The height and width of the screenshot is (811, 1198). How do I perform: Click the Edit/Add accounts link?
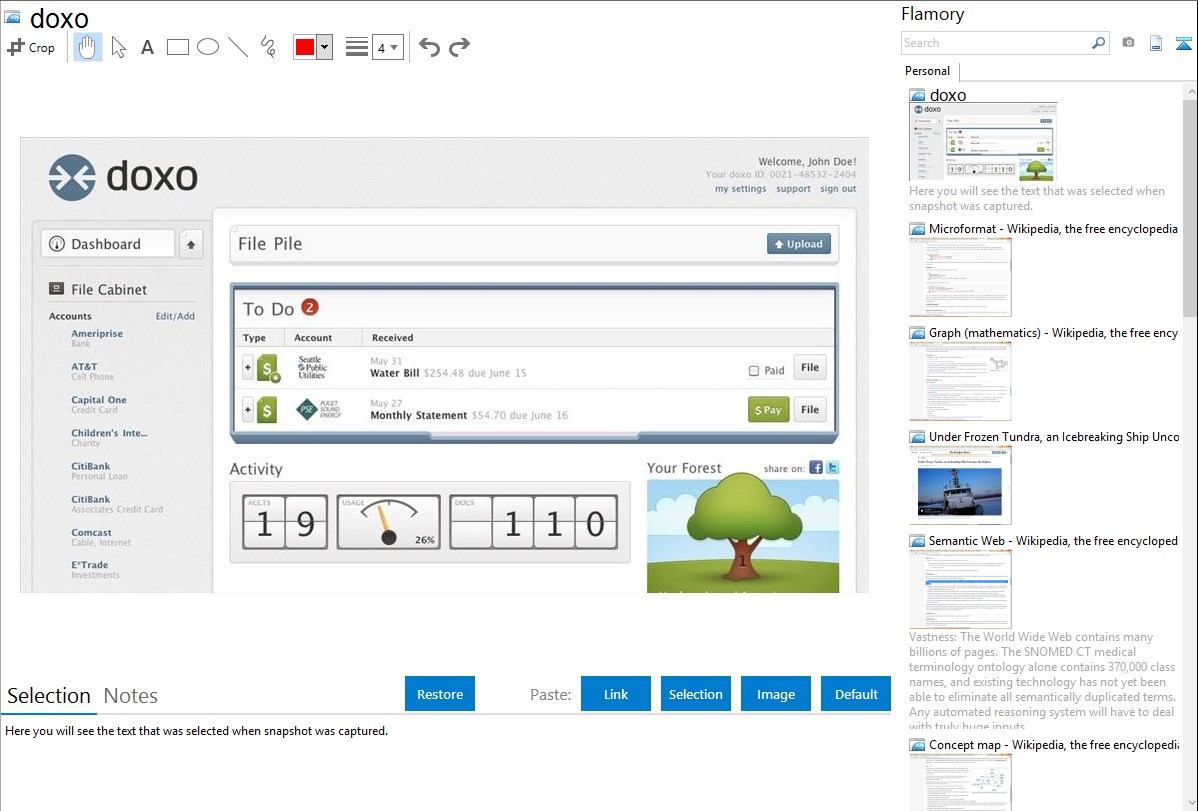[175, 316]
